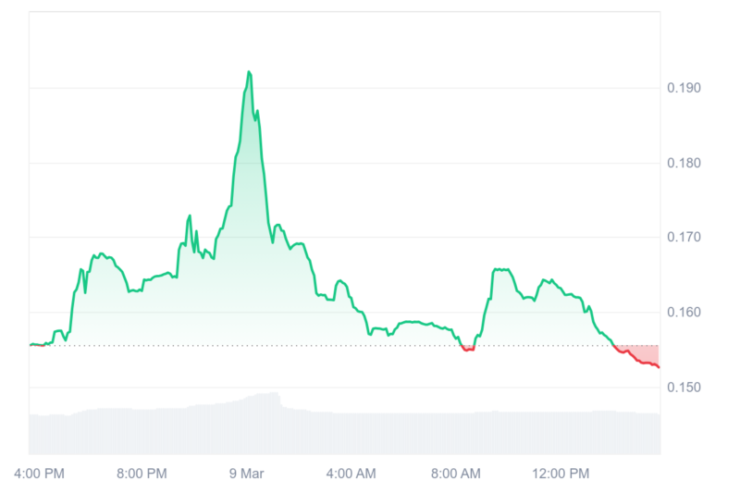Screen dimensions: 740x493
Task: Click the 0.190 price axis label
Action: (683, 88)
